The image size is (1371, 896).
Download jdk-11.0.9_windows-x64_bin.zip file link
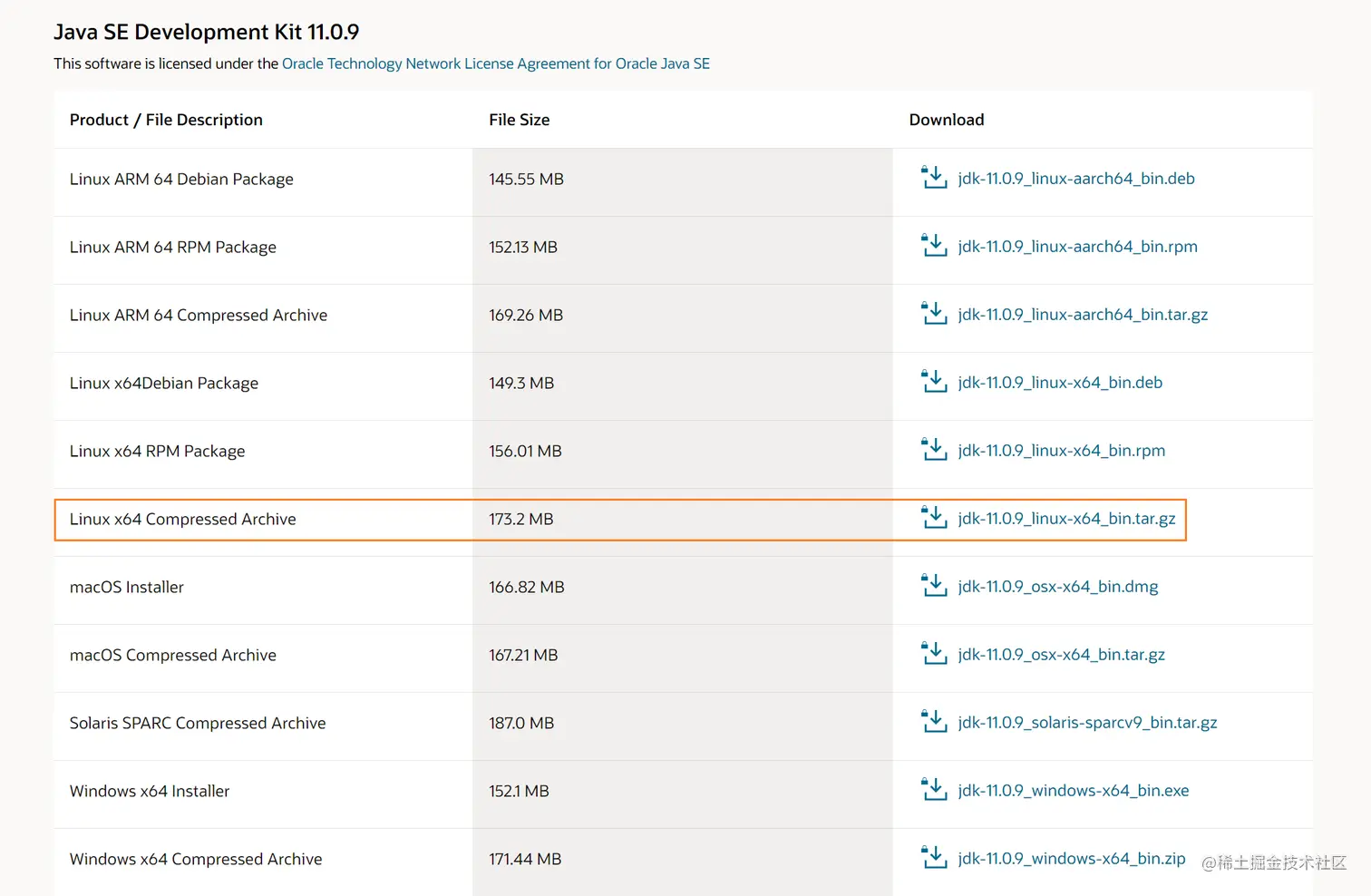click(1072, 859)
